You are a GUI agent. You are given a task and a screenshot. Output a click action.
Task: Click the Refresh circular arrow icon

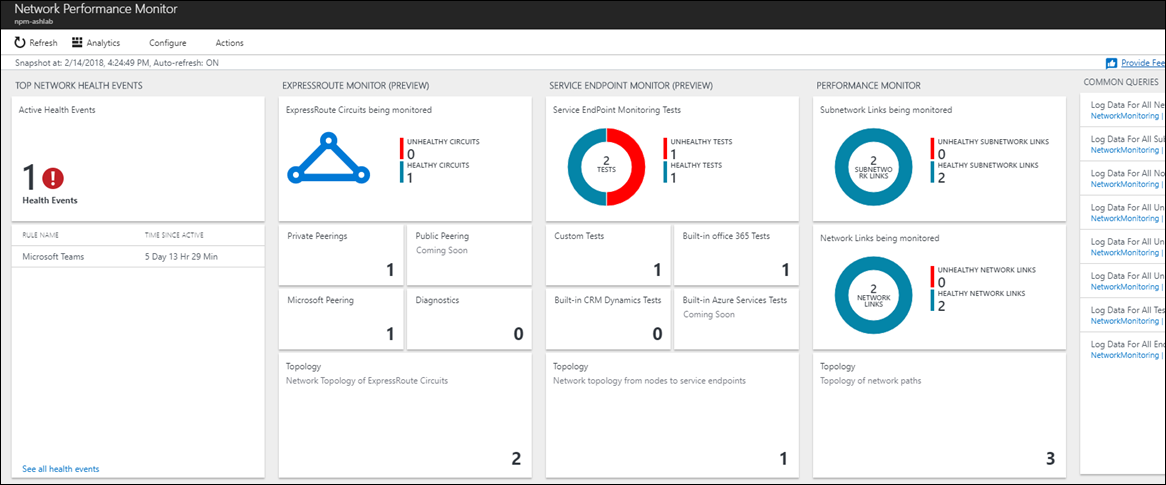click(20, 43)
